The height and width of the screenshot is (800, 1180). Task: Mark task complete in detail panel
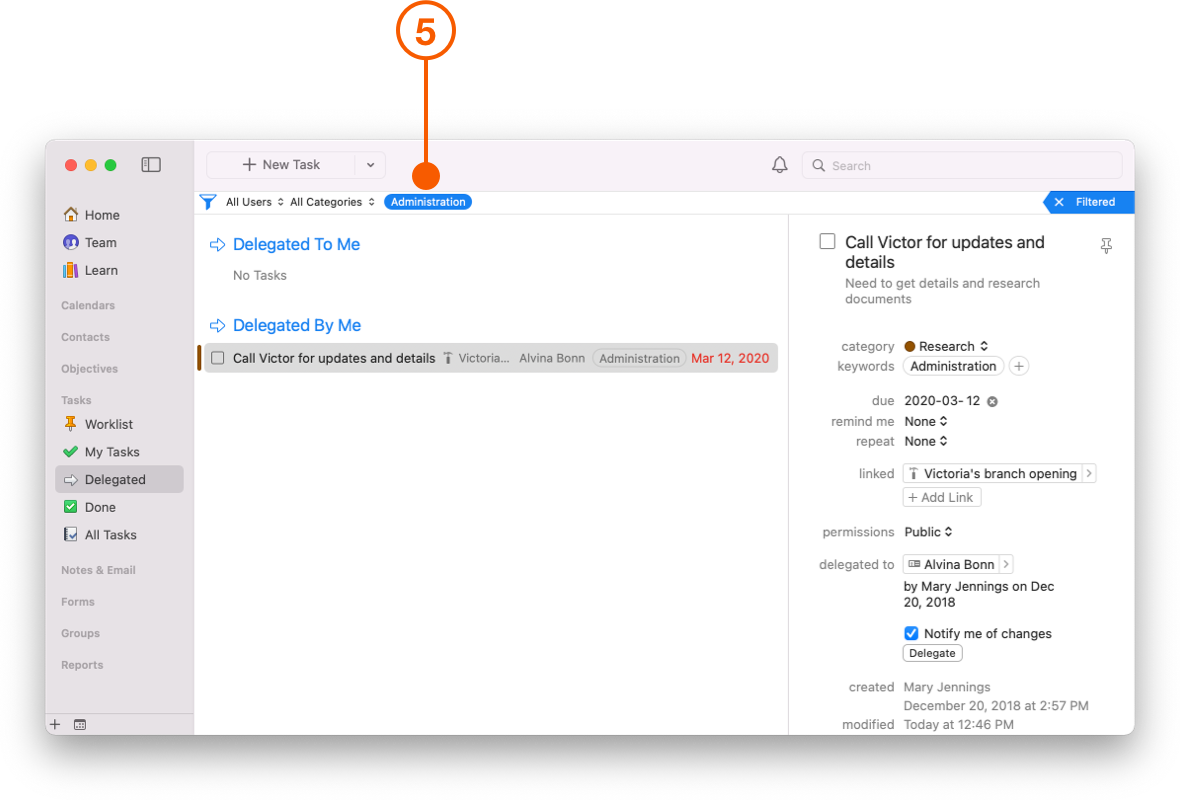pos(827,242)
